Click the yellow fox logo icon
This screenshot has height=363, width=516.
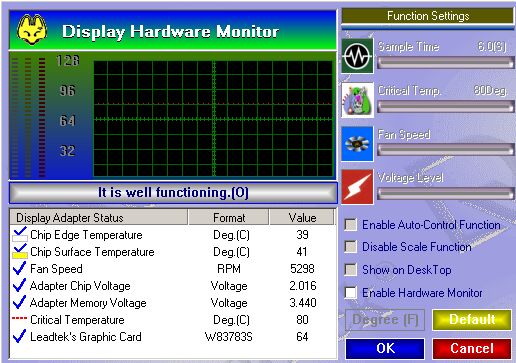pyautogui.click(x=32, y=30)
